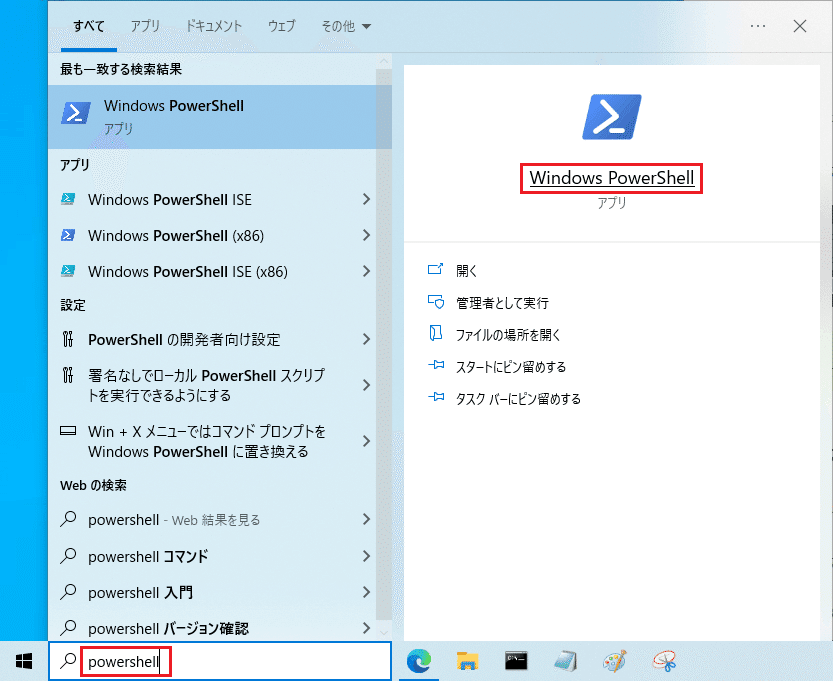This screenshot has height=681, width=833.
Task: Expand powershell Web 結果を見る arrow
Action: click(366, 519)
